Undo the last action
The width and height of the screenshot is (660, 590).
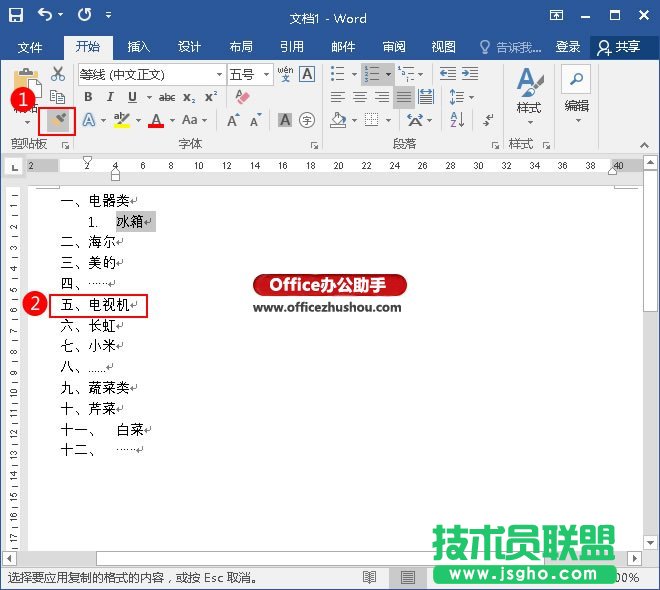pos(45,15)
